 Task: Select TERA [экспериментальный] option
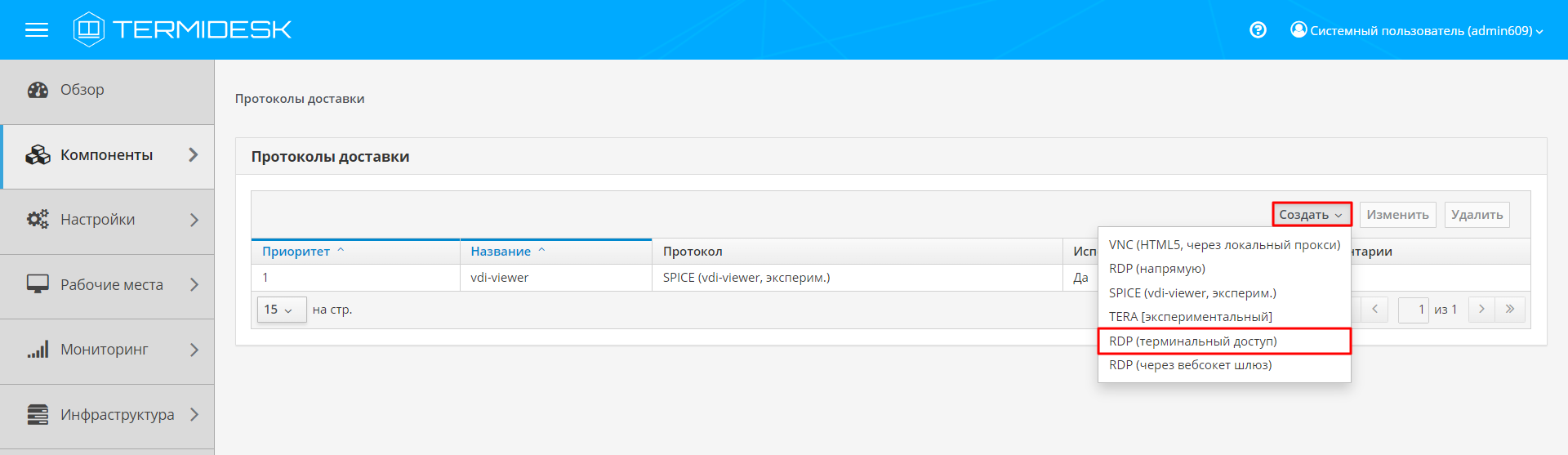tap(1224, 317)
